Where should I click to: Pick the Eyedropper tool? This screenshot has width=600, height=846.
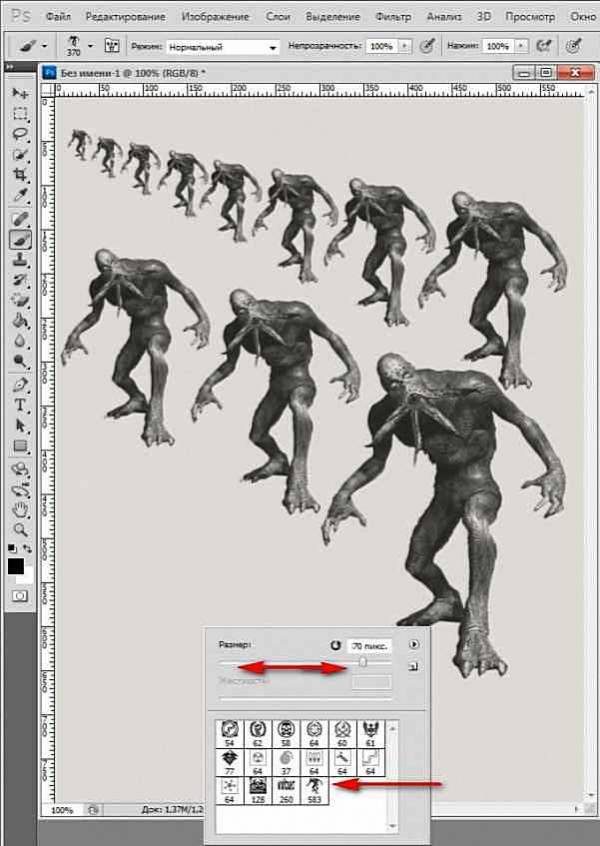20,194
